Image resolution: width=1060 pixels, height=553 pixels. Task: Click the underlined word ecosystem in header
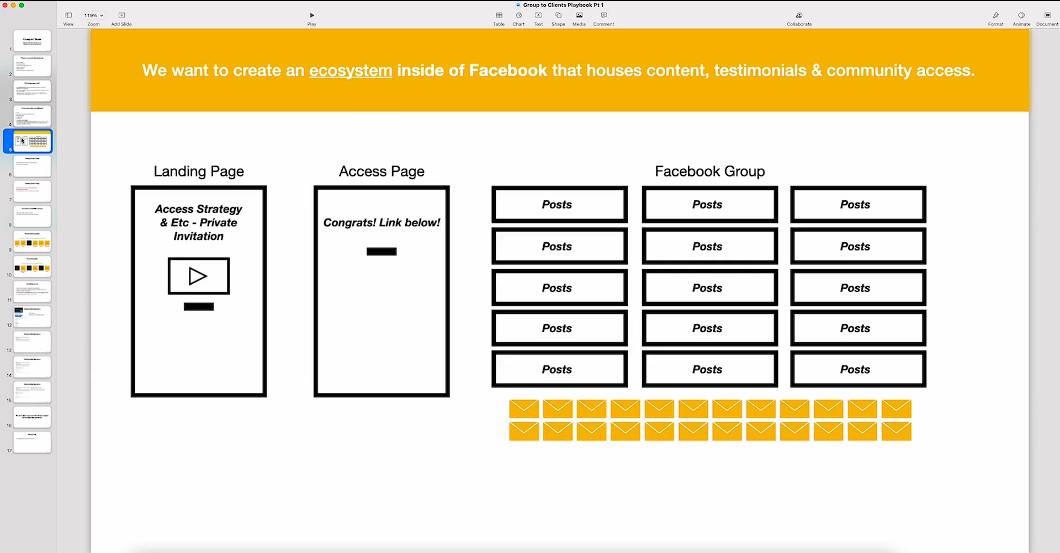(x=350, y=71)
